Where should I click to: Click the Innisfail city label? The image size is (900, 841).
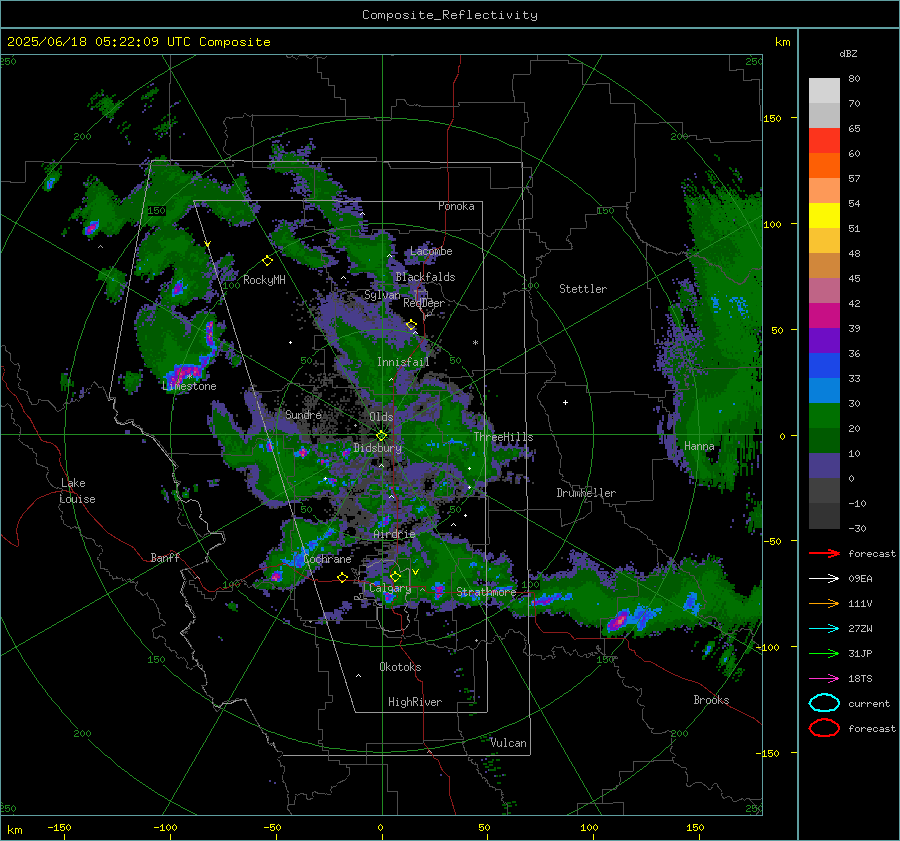tap(403, 362)
